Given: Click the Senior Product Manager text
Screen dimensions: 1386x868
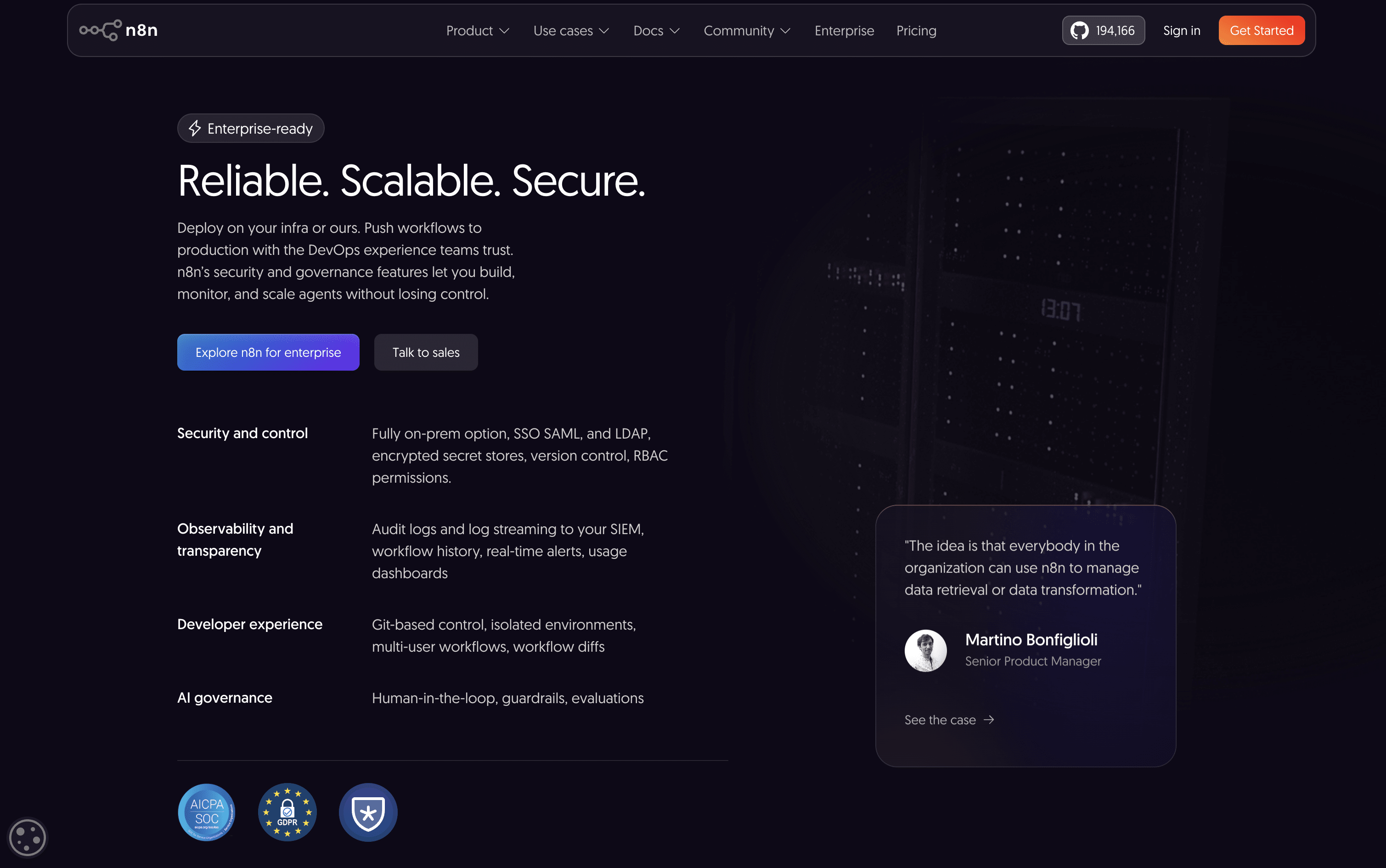Looking at the screenshot, I should pos(1033,661).
